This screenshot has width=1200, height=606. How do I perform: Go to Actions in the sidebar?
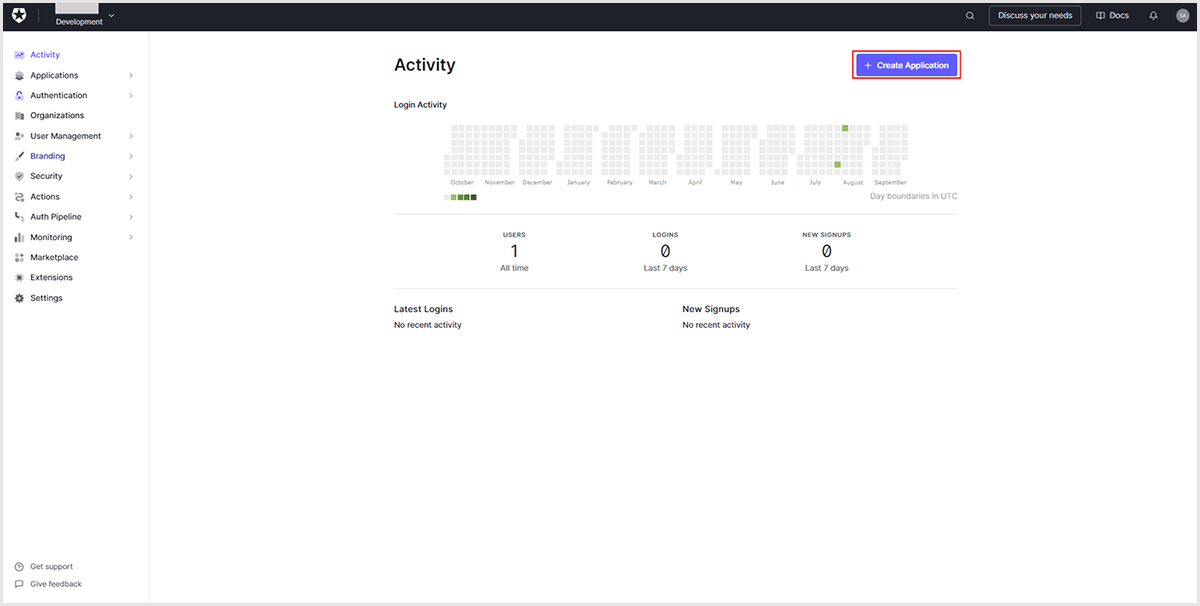pos(45,197)
